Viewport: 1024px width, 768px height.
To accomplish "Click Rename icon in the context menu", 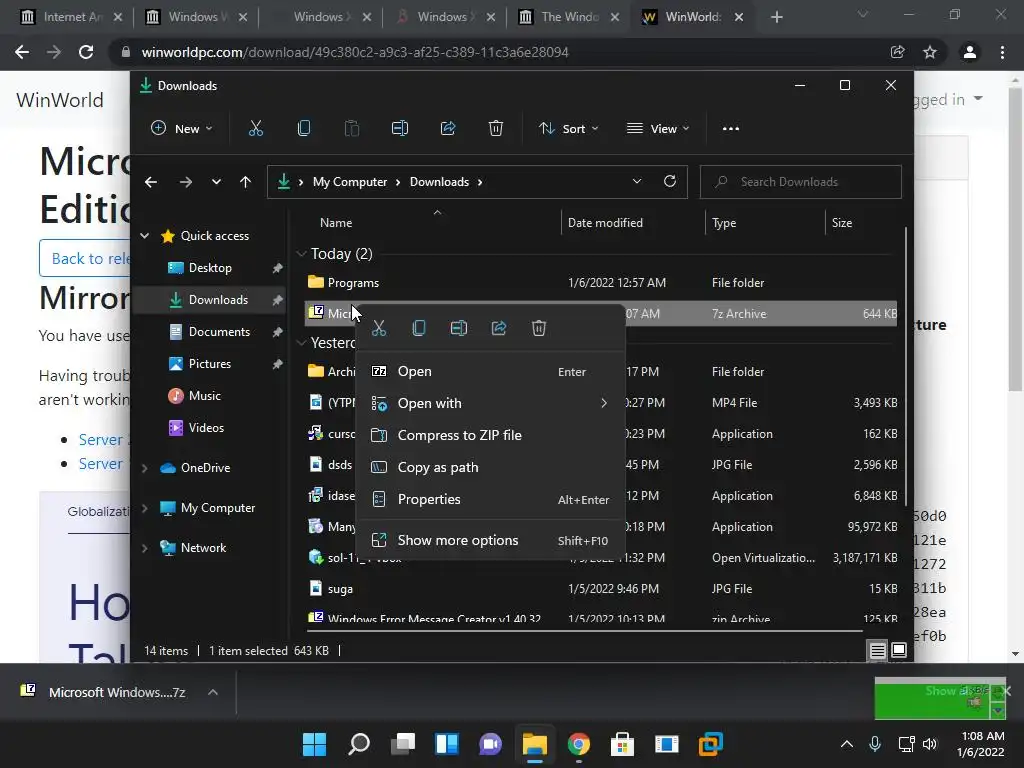I will (459, 328).
